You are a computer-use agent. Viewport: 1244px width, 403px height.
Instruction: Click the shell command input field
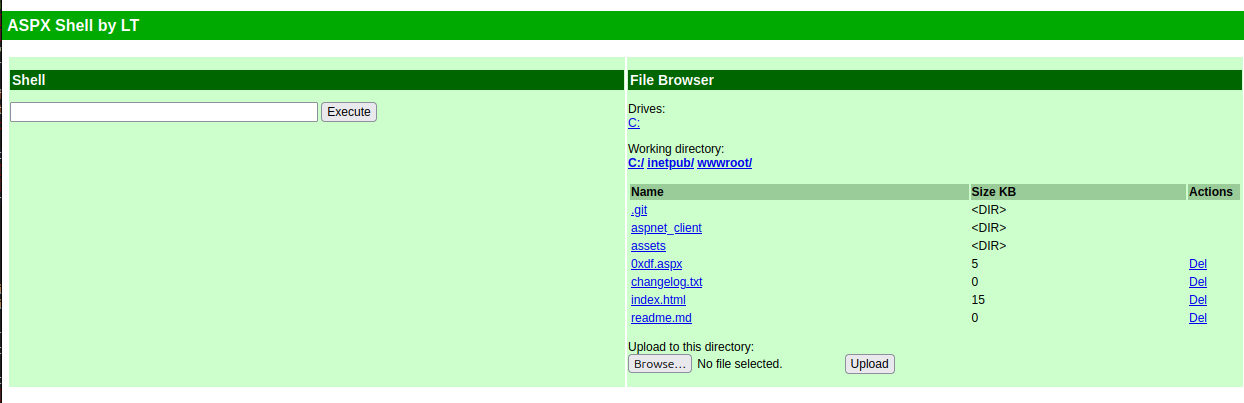click(164, 112)
